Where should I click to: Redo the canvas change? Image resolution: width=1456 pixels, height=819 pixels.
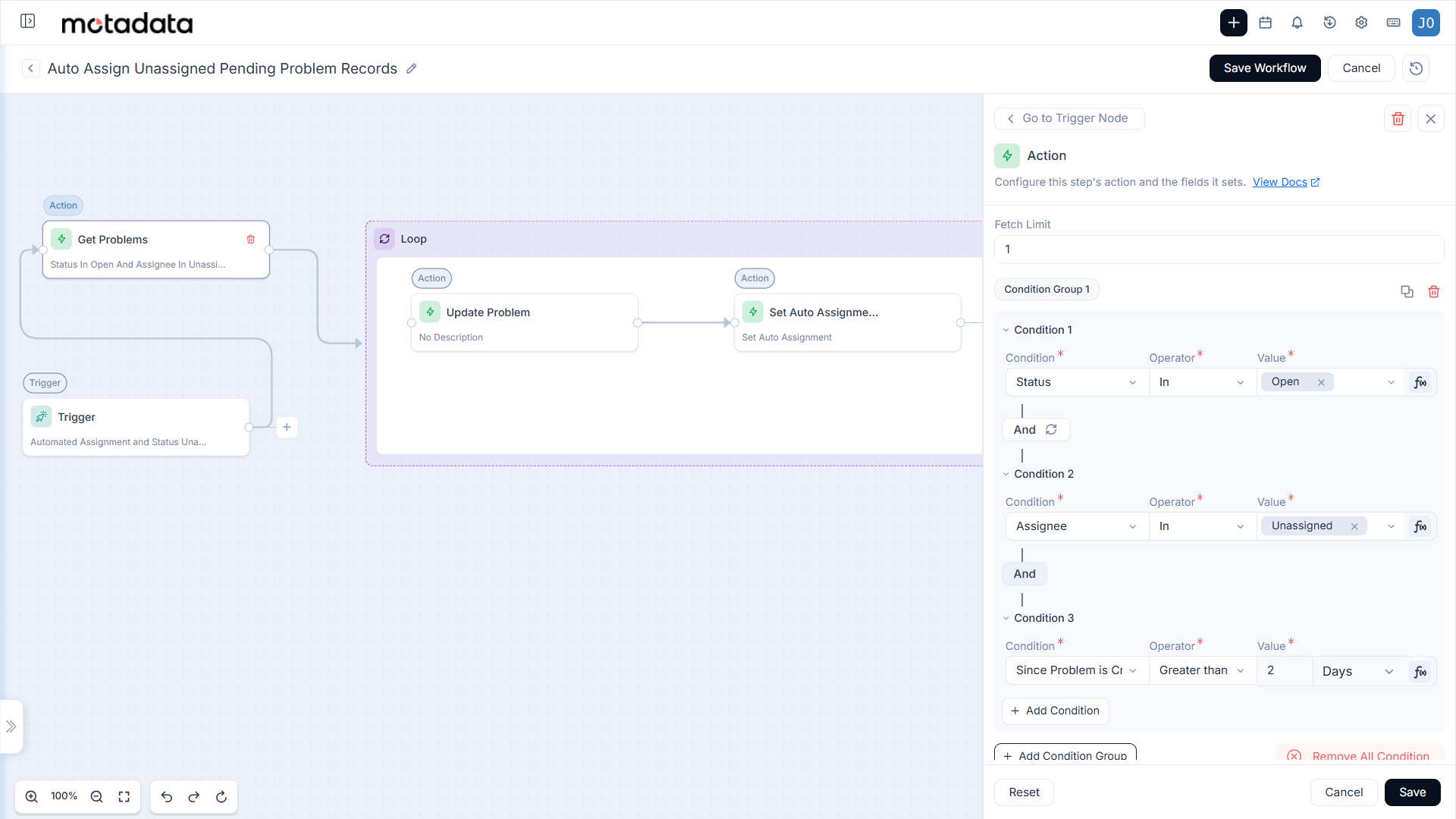pyautogui.click(x=194, y=796)
